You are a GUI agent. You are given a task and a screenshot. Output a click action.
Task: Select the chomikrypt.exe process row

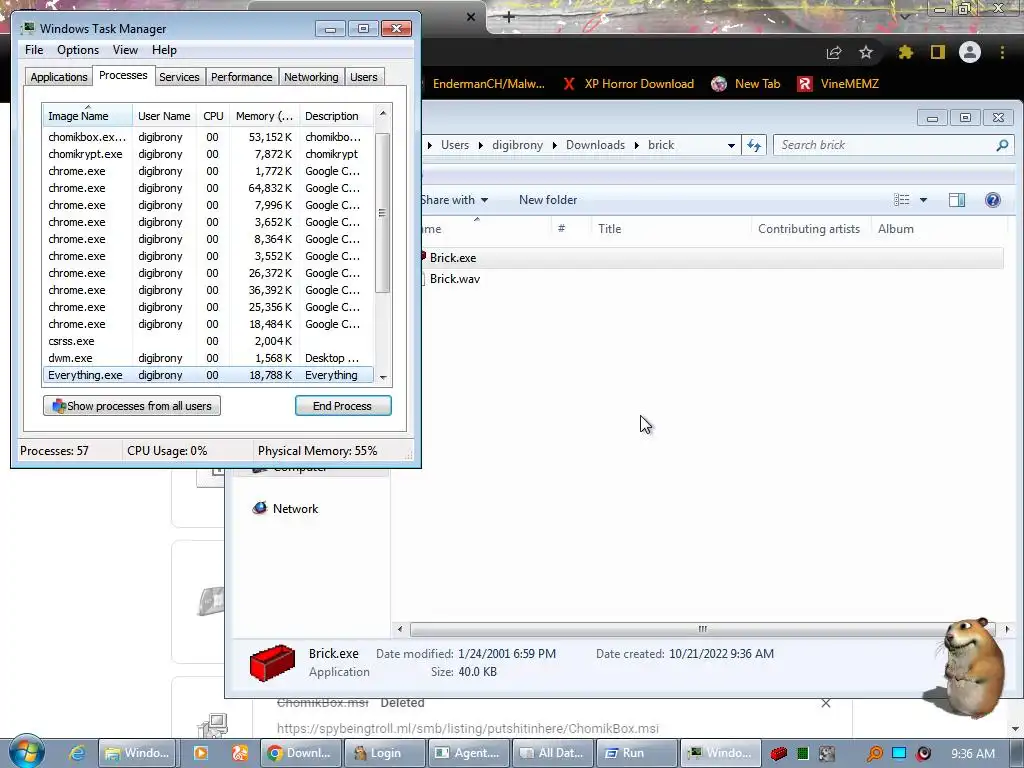(x=208, y=154)
